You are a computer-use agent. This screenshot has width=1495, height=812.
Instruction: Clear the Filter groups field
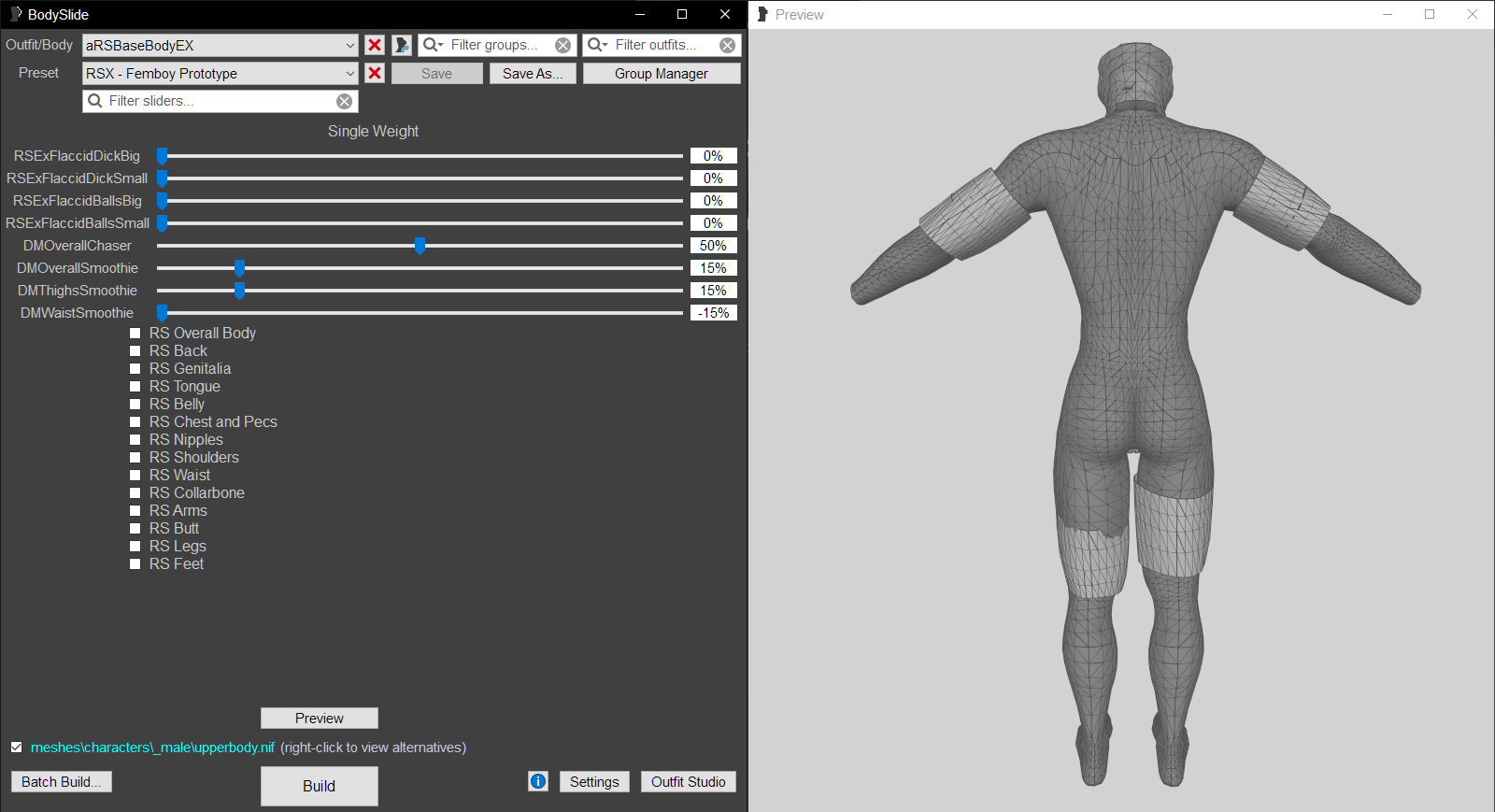(x=562, y=45)
